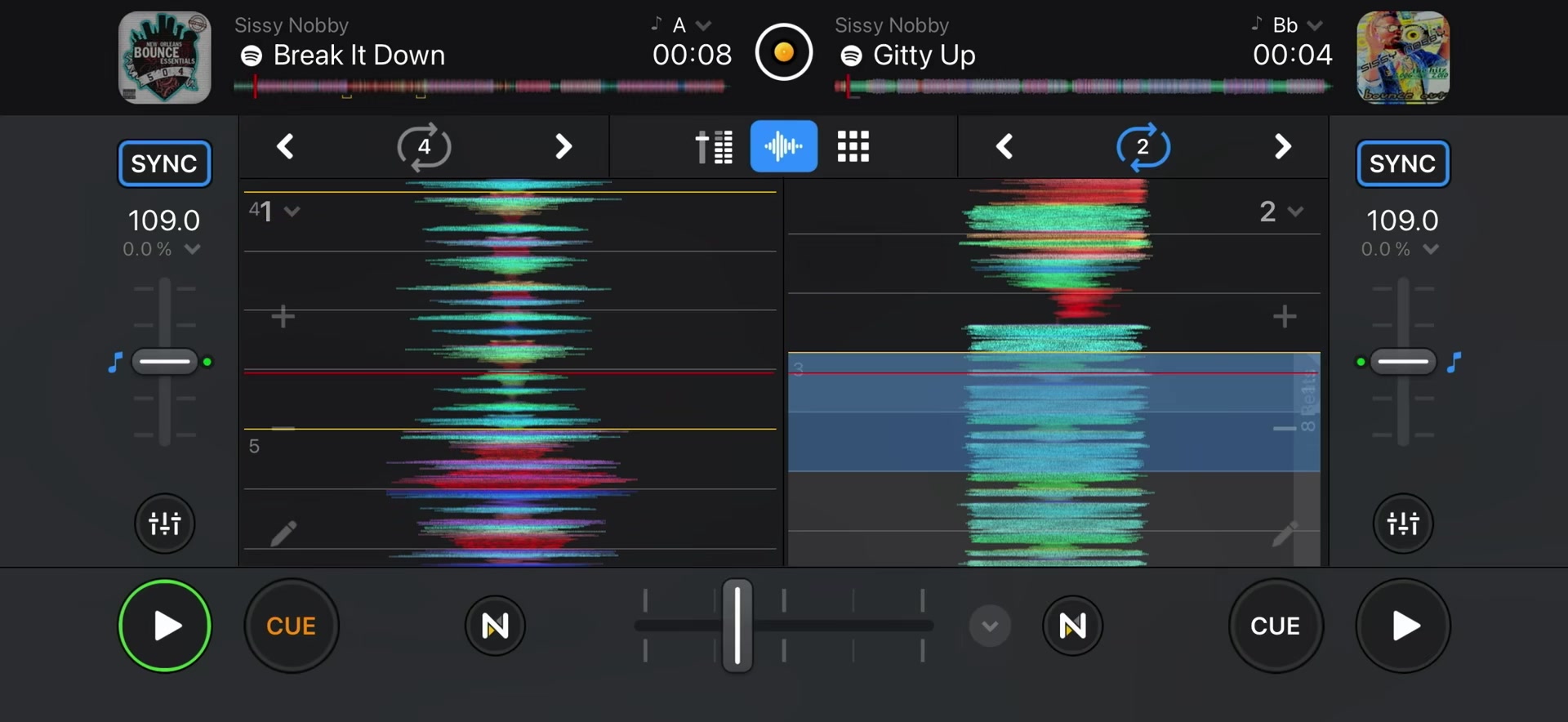Zoom out the right deck waveform
Screen dimensions: 1568x722
click(x=1285, y=427)
